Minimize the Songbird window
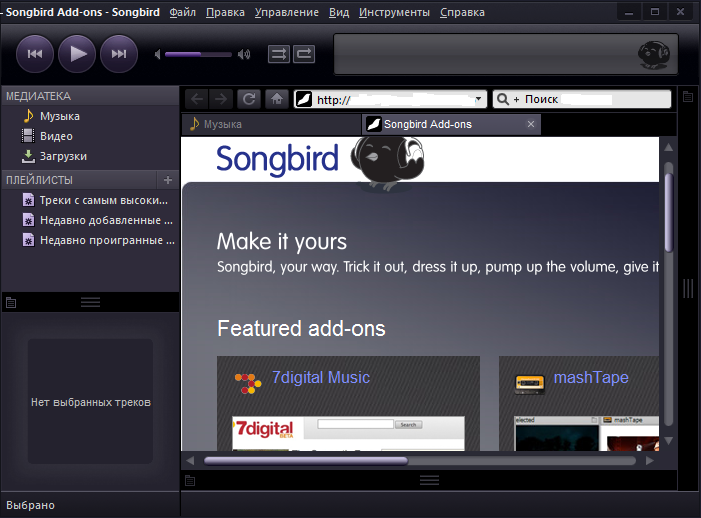 pyautogui.click(x=629, y=12)
